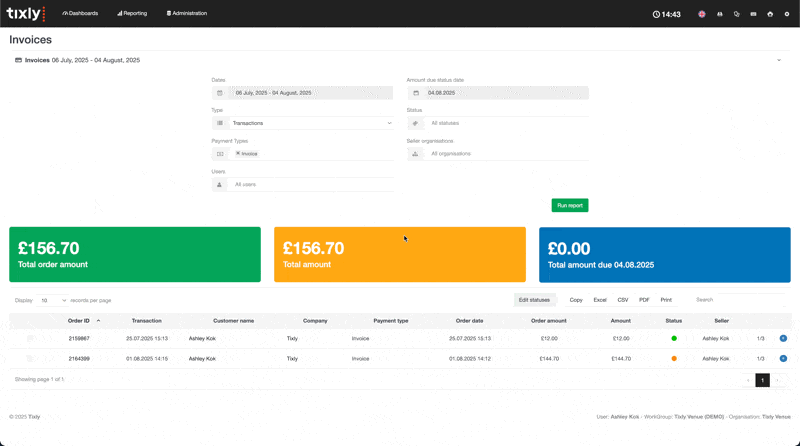Sort by Order date column header
Viewport: 800px width, 446px height.
click(x=469, y=321)
